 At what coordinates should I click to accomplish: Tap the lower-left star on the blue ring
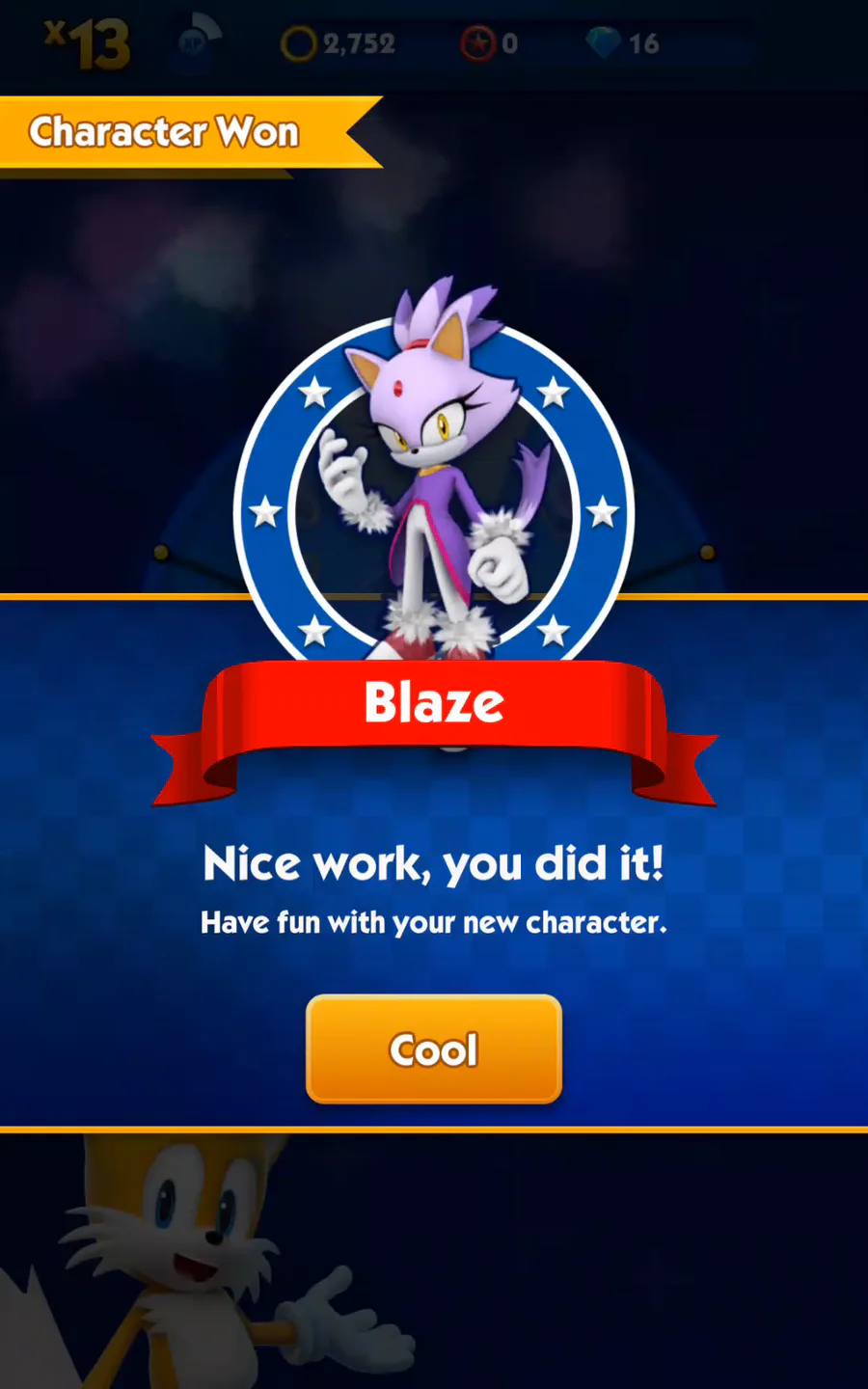[314, 632]
